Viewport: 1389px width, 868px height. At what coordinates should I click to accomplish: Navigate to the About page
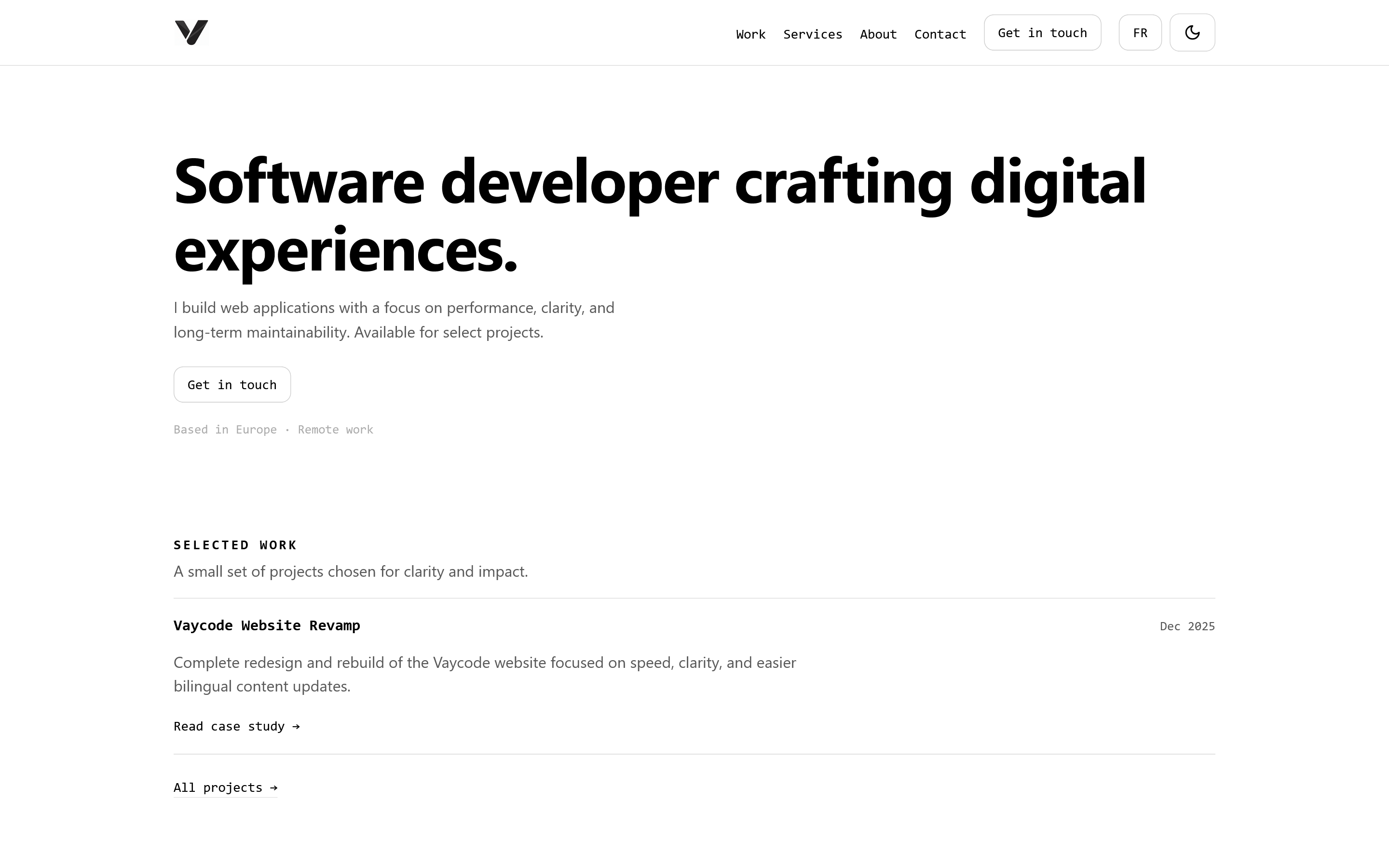pos(878,34)
